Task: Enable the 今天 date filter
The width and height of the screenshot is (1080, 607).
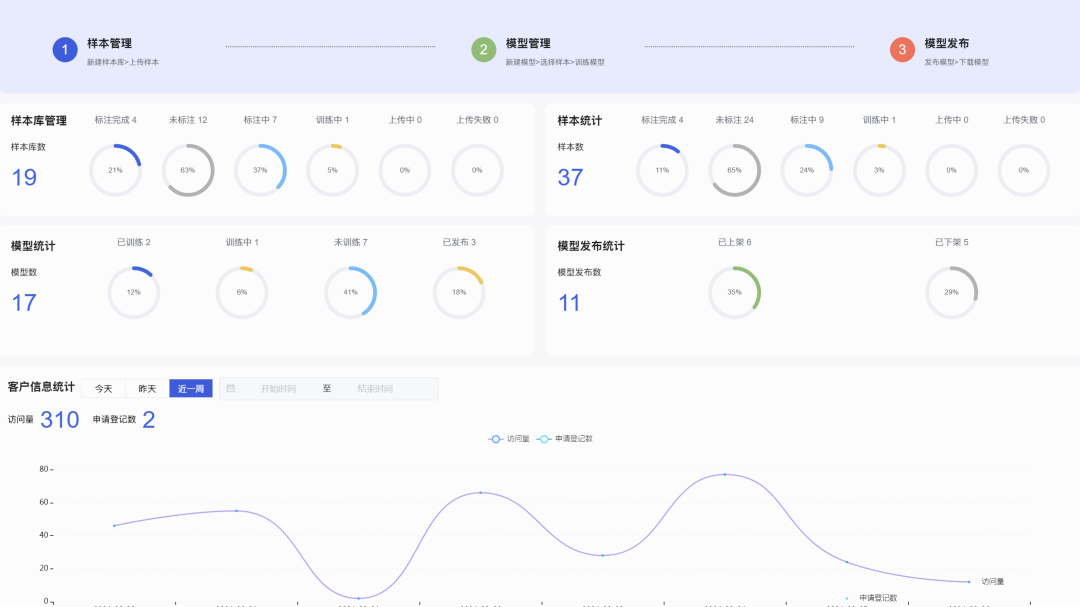Action: tap(104, 388)
